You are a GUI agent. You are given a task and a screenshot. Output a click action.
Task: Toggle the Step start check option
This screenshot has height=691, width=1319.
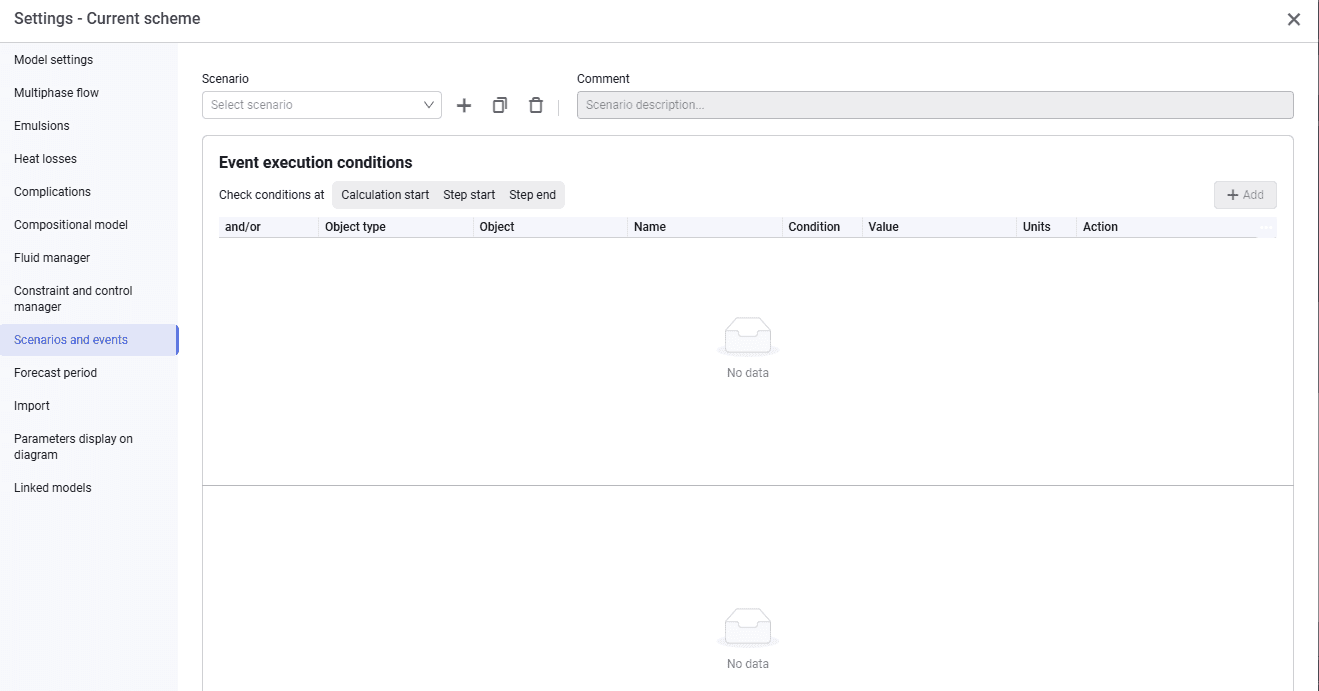pyautogui.click(x=469, y=195)
